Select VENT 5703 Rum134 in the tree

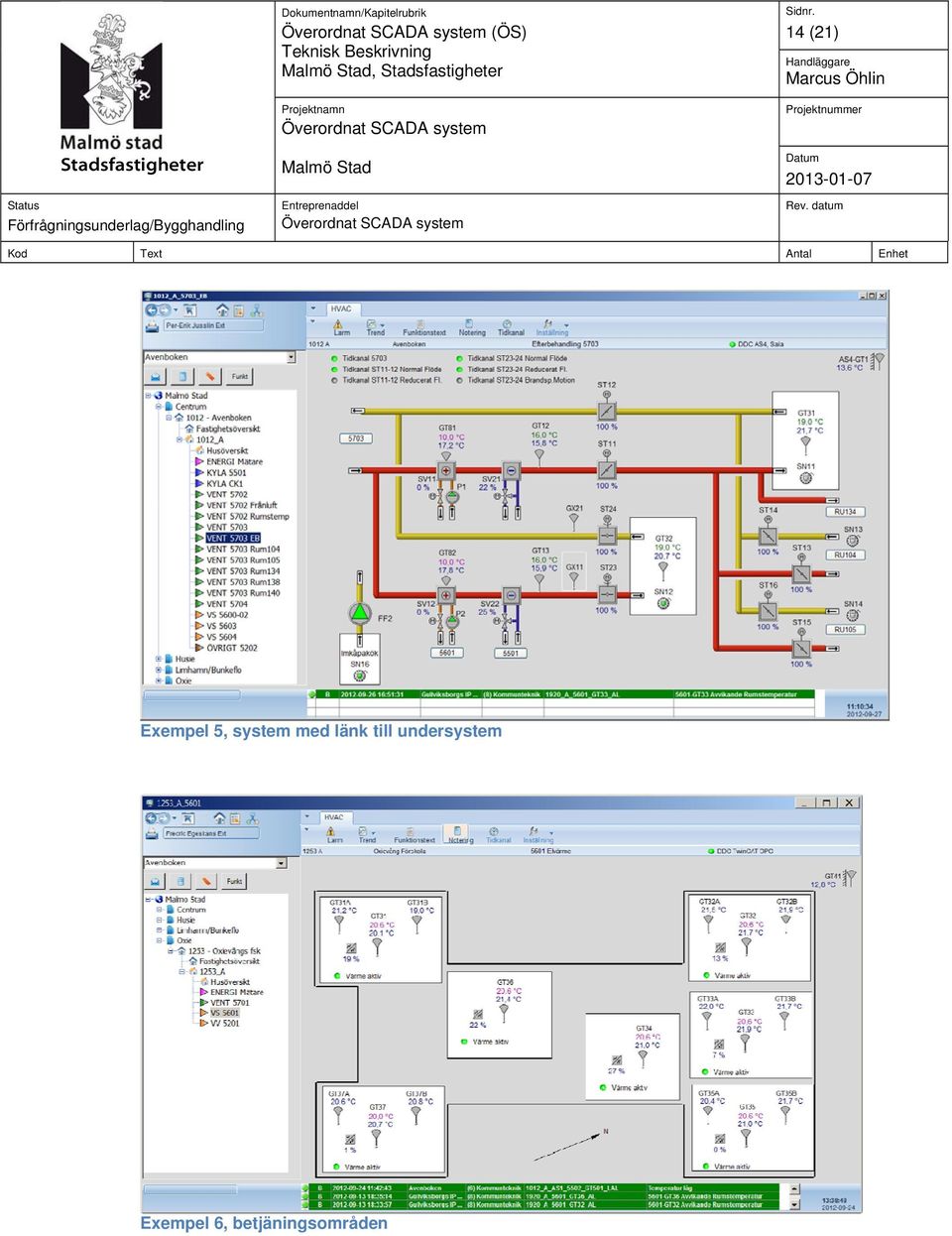point(243,571)
